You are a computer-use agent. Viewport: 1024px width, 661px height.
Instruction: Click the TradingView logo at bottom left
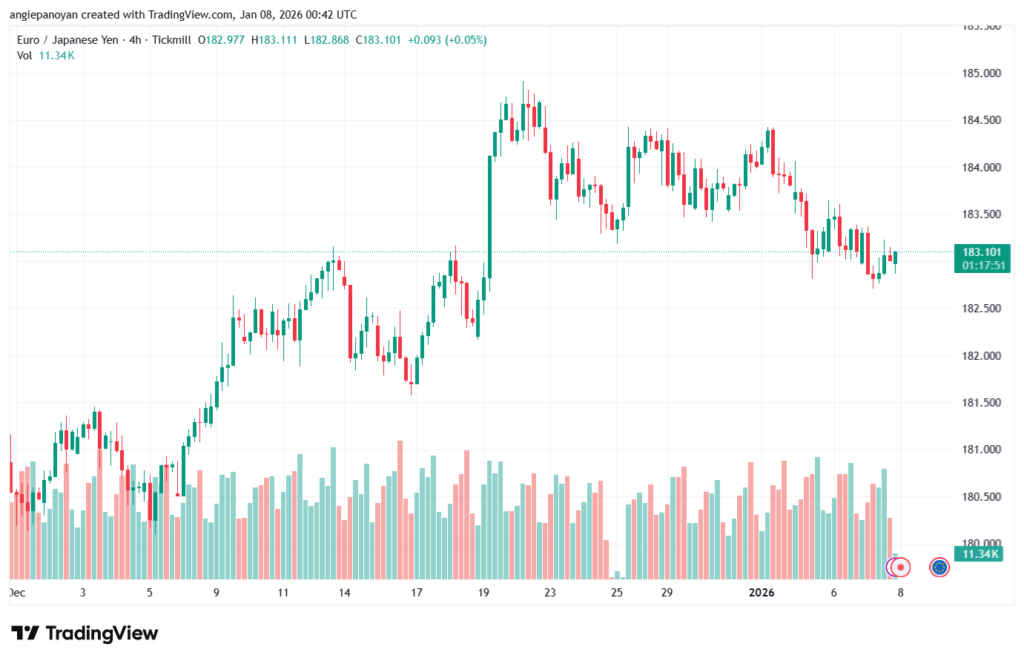[84, 633]
